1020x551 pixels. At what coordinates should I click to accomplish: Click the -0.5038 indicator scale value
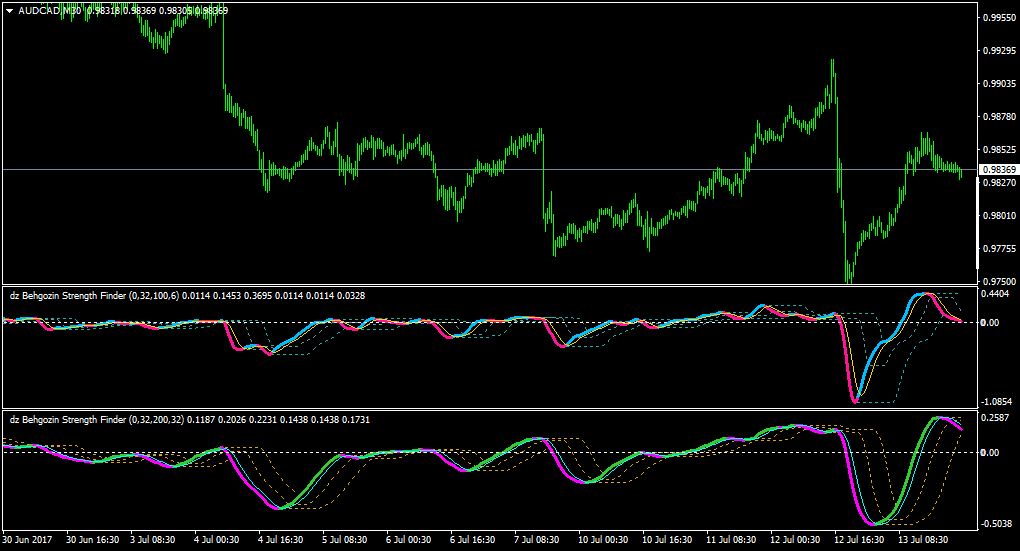[996, 524]
